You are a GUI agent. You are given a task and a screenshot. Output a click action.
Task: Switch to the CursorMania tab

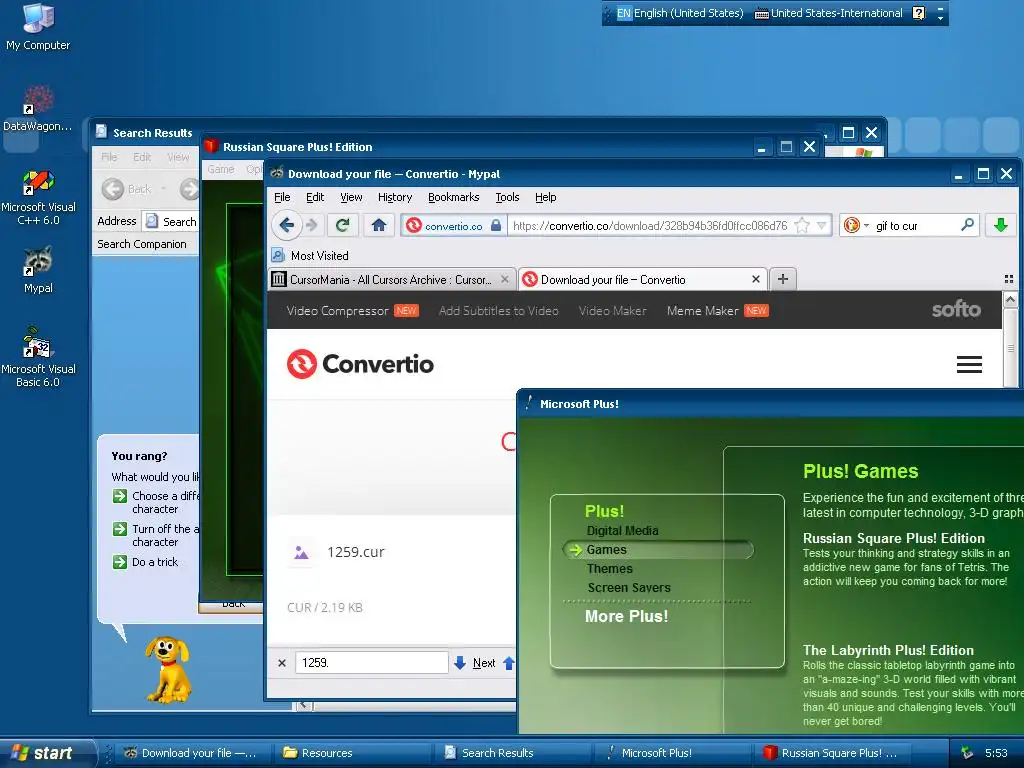(x=390, y=280)
